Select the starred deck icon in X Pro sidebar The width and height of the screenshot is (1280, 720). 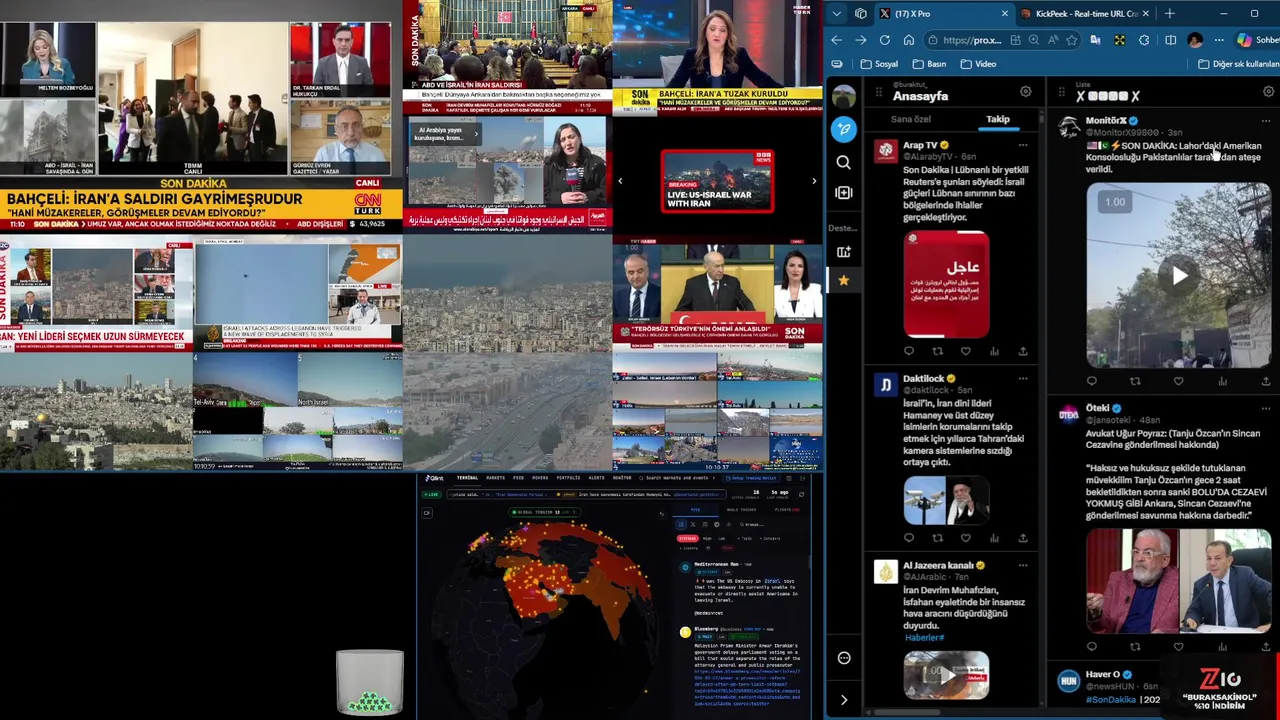point(844,281)
